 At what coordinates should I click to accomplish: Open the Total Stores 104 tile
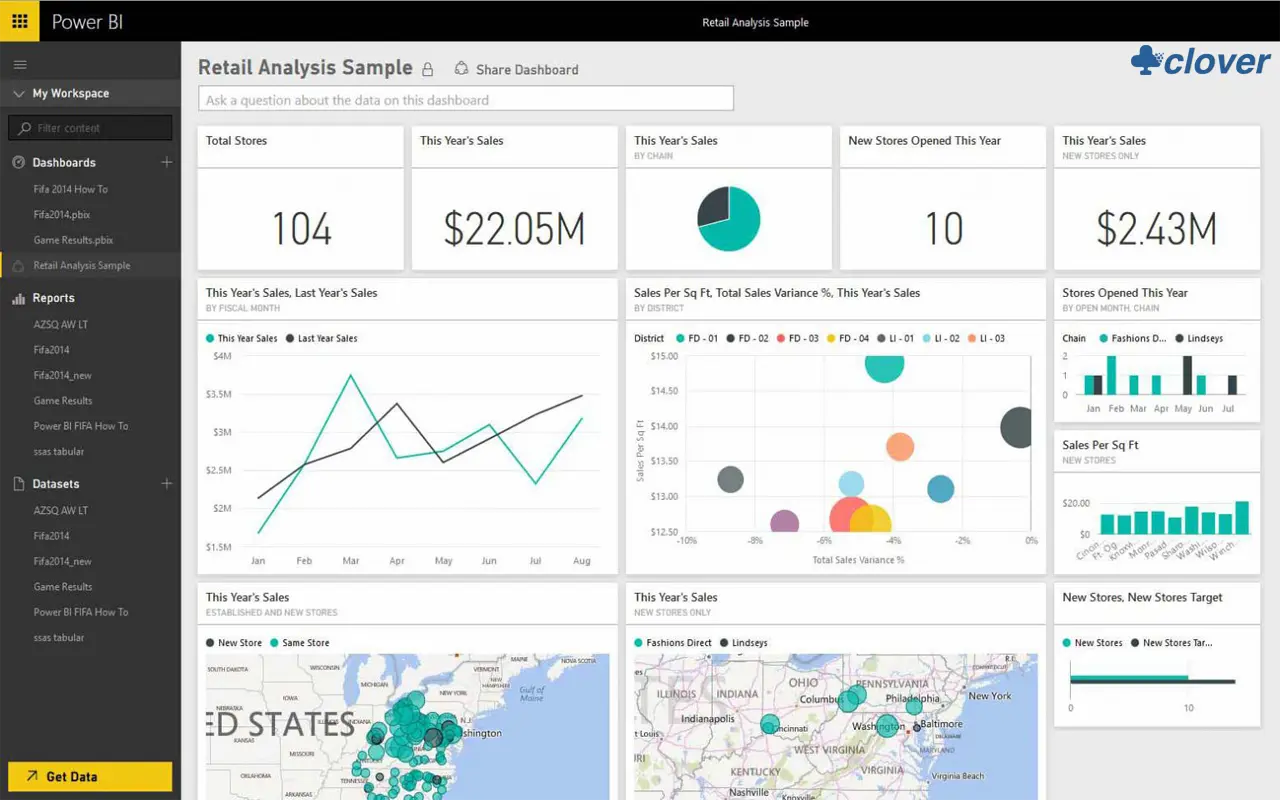[x=301, y=198]
